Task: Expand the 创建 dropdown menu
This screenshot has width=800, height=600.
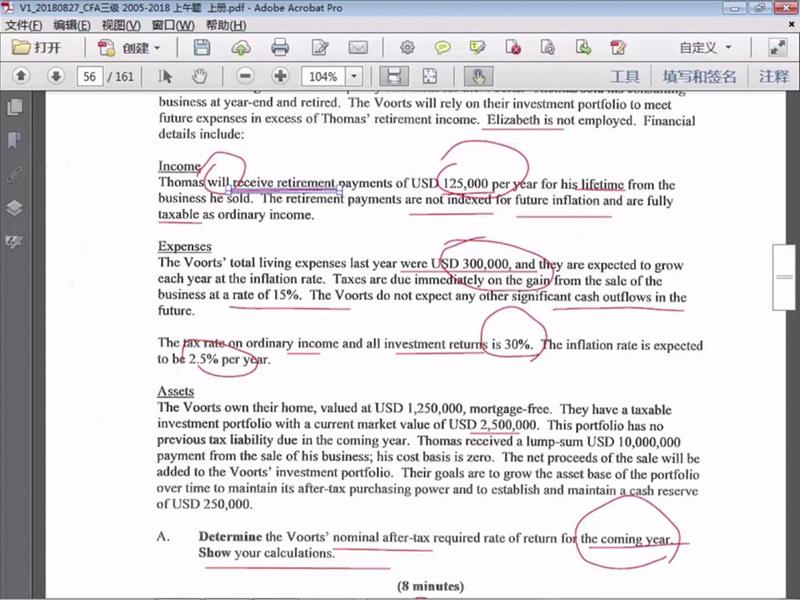Action: pyautogui.click(x=158, y=47)
